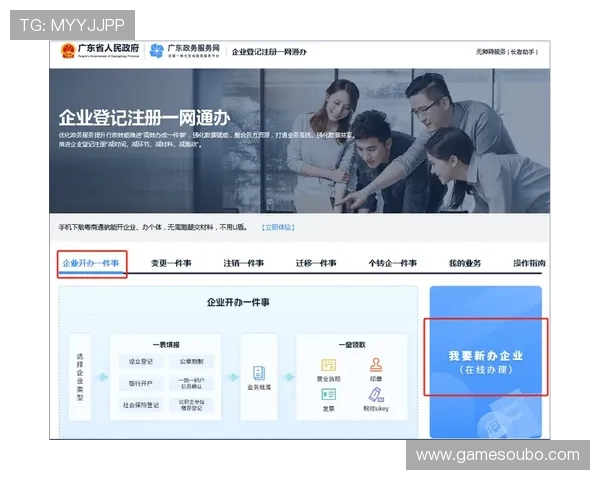Click the banner headline 企业登记注册一网通办
Image resolution: width=600 pixels, height=480 pixels.
(144, 118)
